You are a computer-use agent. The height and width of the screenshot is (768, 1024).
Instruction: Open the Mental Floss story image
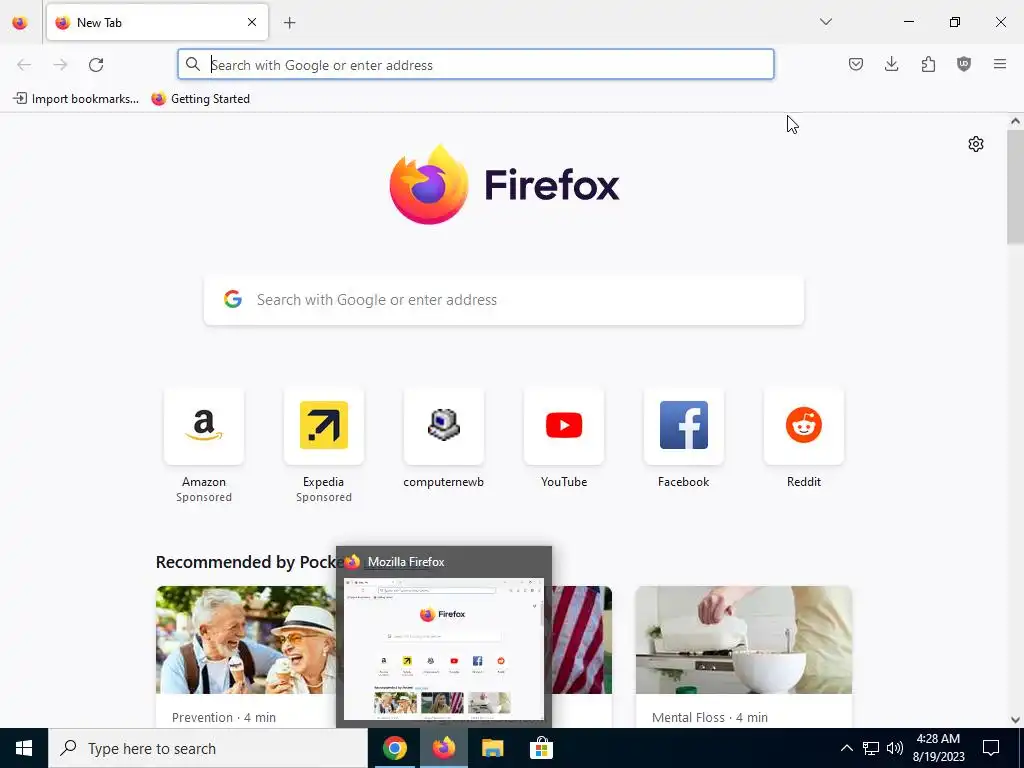tap(744, 640)
